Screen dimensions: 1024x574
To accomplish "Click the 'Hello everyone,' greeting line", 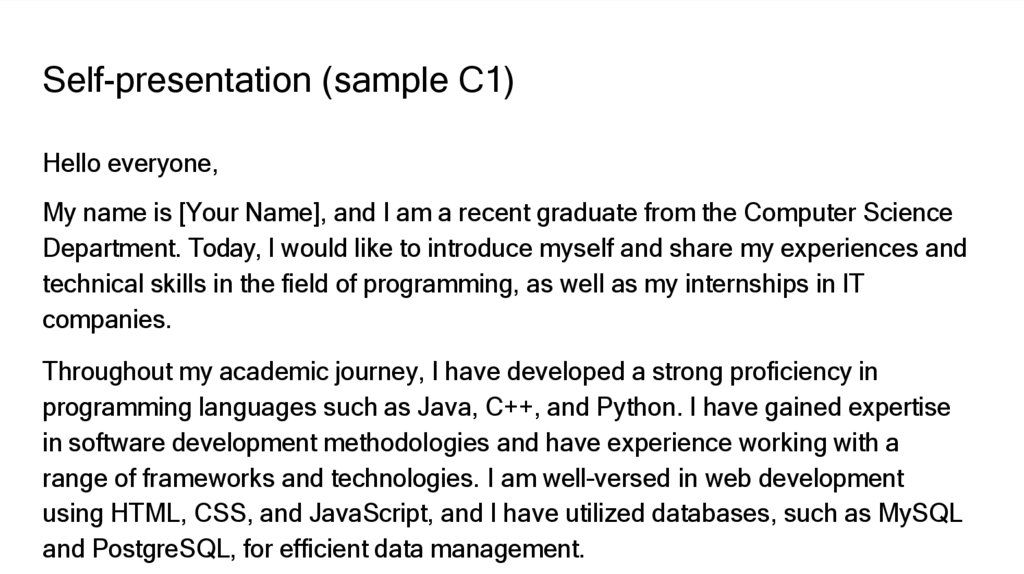I will pos(130,163).
